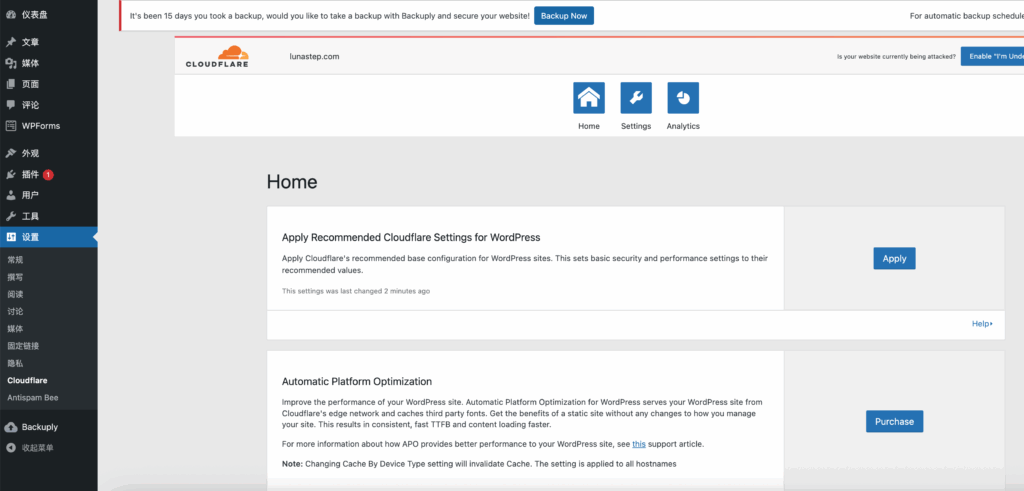1024x491 pixels.
Task: Click the WPForms icon in sidebar
Action: point(10,126)
